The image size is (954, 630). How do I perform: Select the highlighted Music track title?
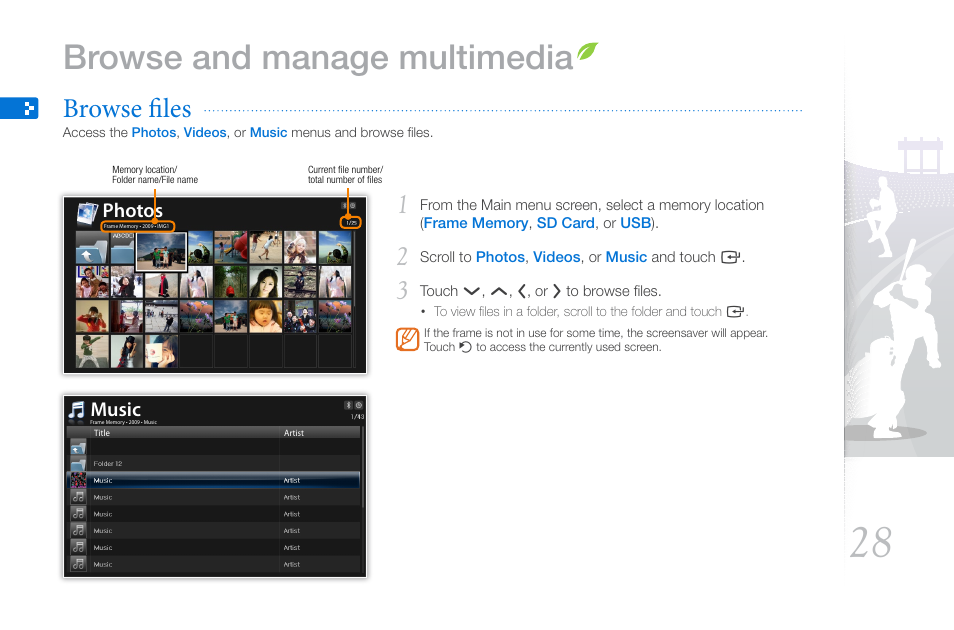click(x=103, y=480)
